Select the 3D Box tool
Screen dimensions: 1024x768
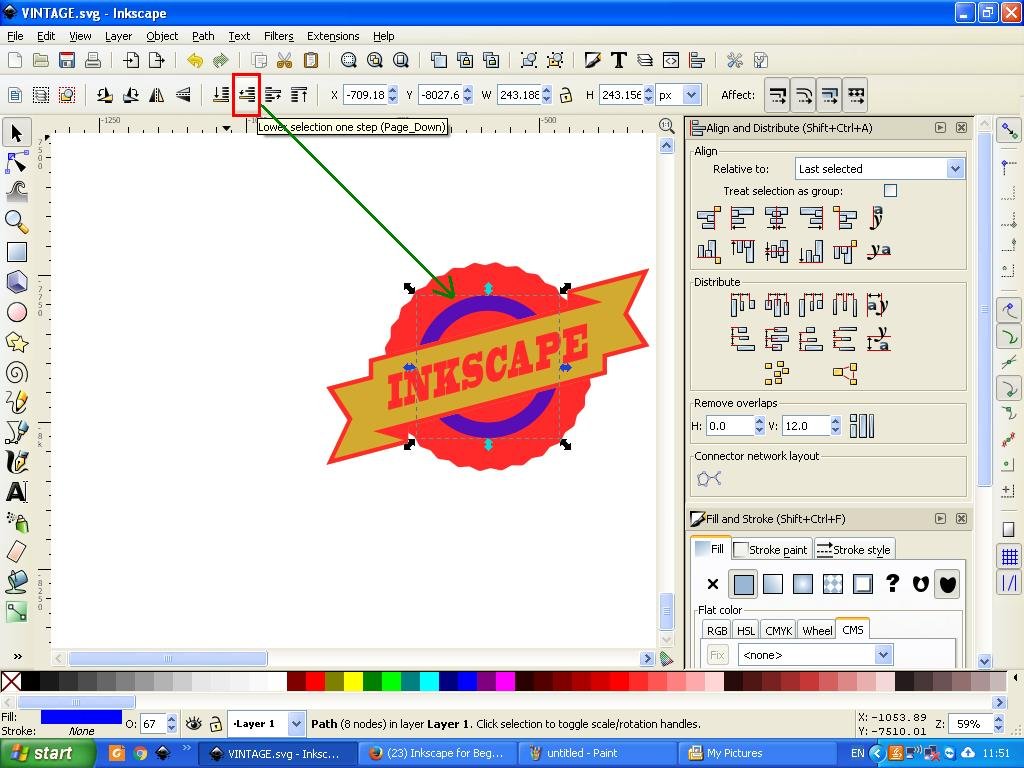pyautogui.click(x=16, y=282)
